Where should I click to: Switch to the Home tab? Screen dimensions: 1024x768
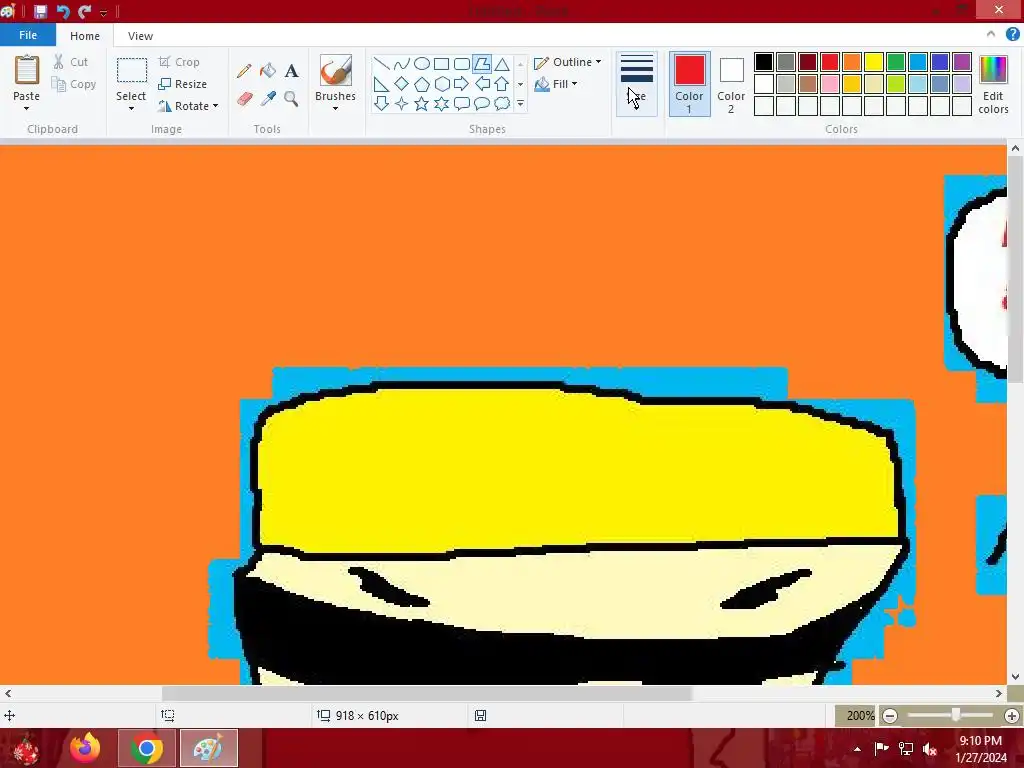[x=85, y=36]
